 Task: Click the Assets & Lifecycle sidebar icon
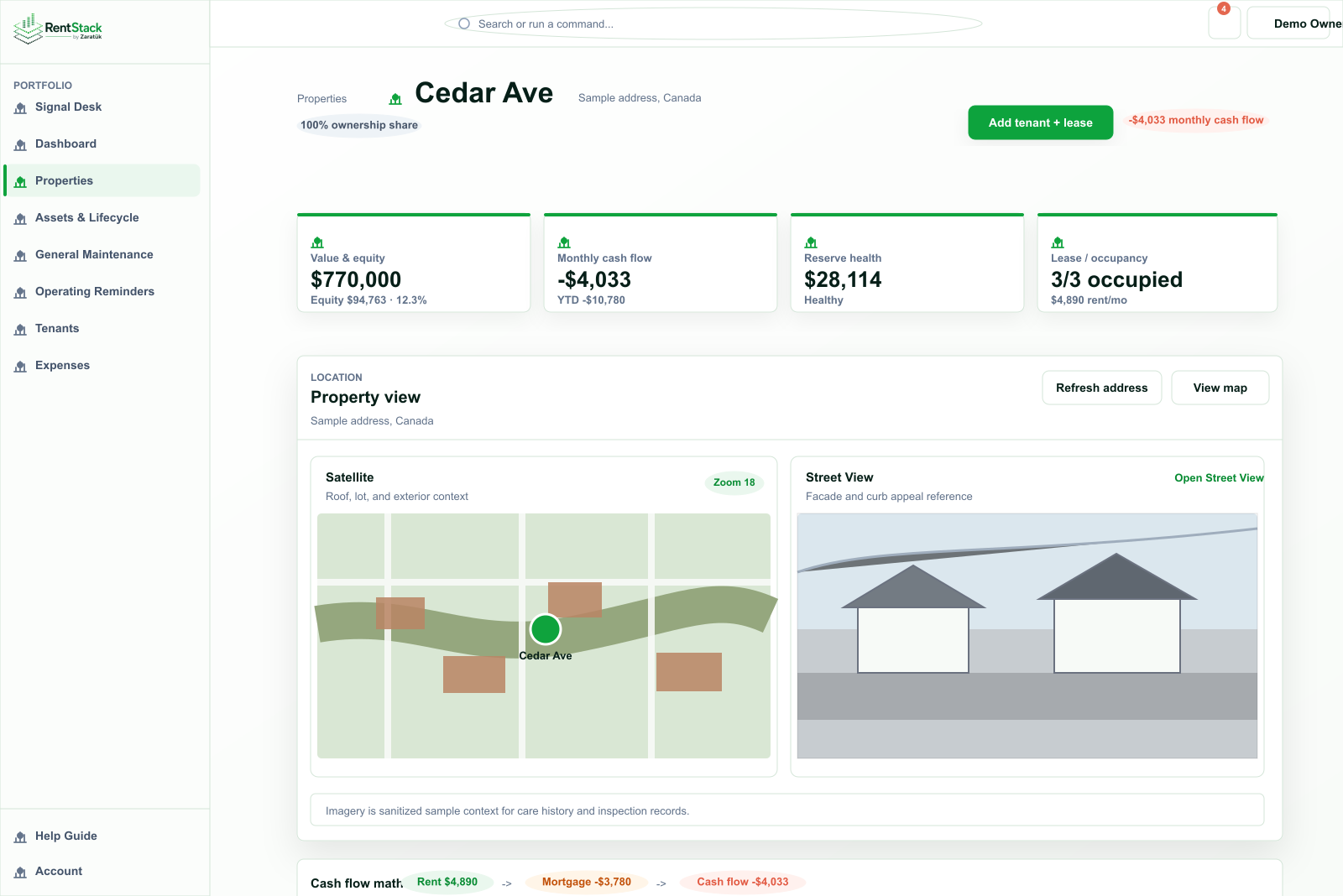pyautogui.click(x=20, y=219)
